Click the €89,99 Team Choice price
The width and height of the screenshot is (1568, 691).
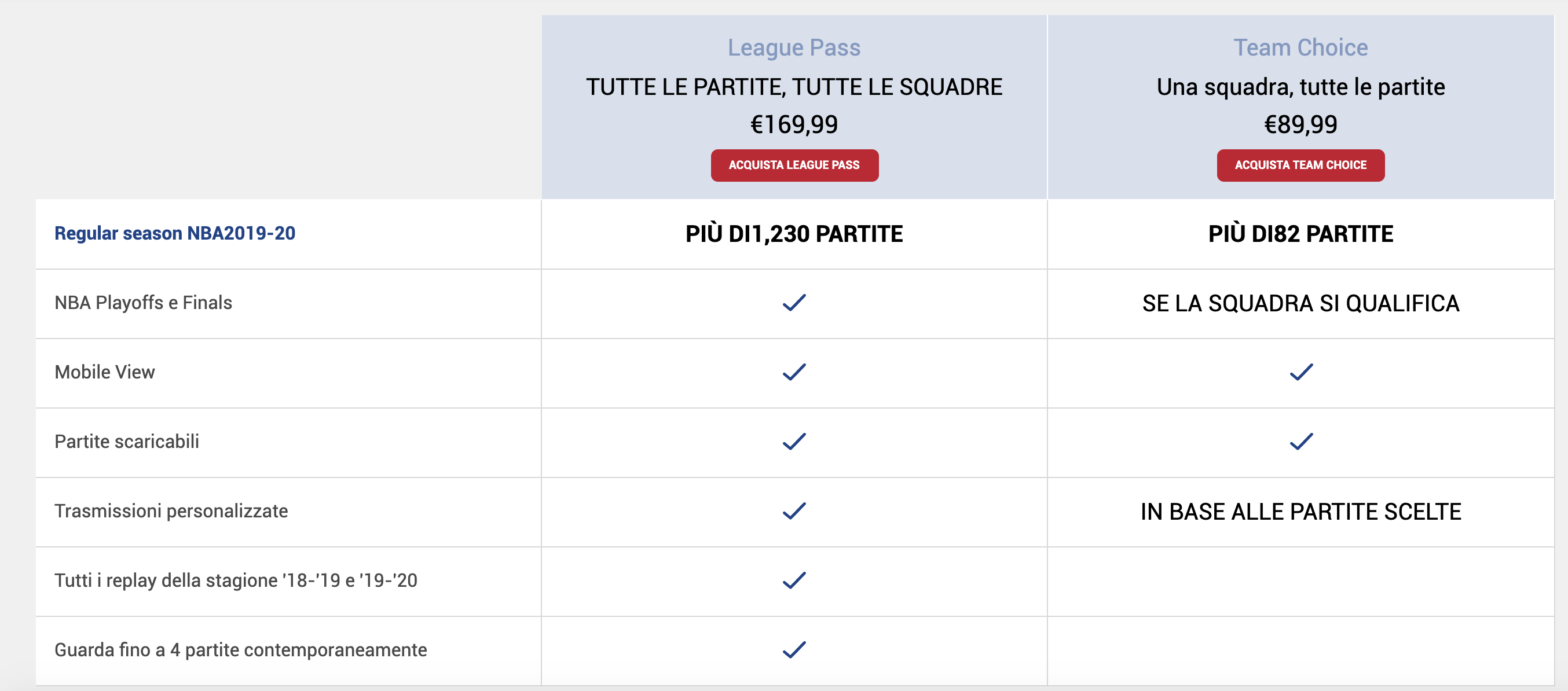tap(1300, 124)
